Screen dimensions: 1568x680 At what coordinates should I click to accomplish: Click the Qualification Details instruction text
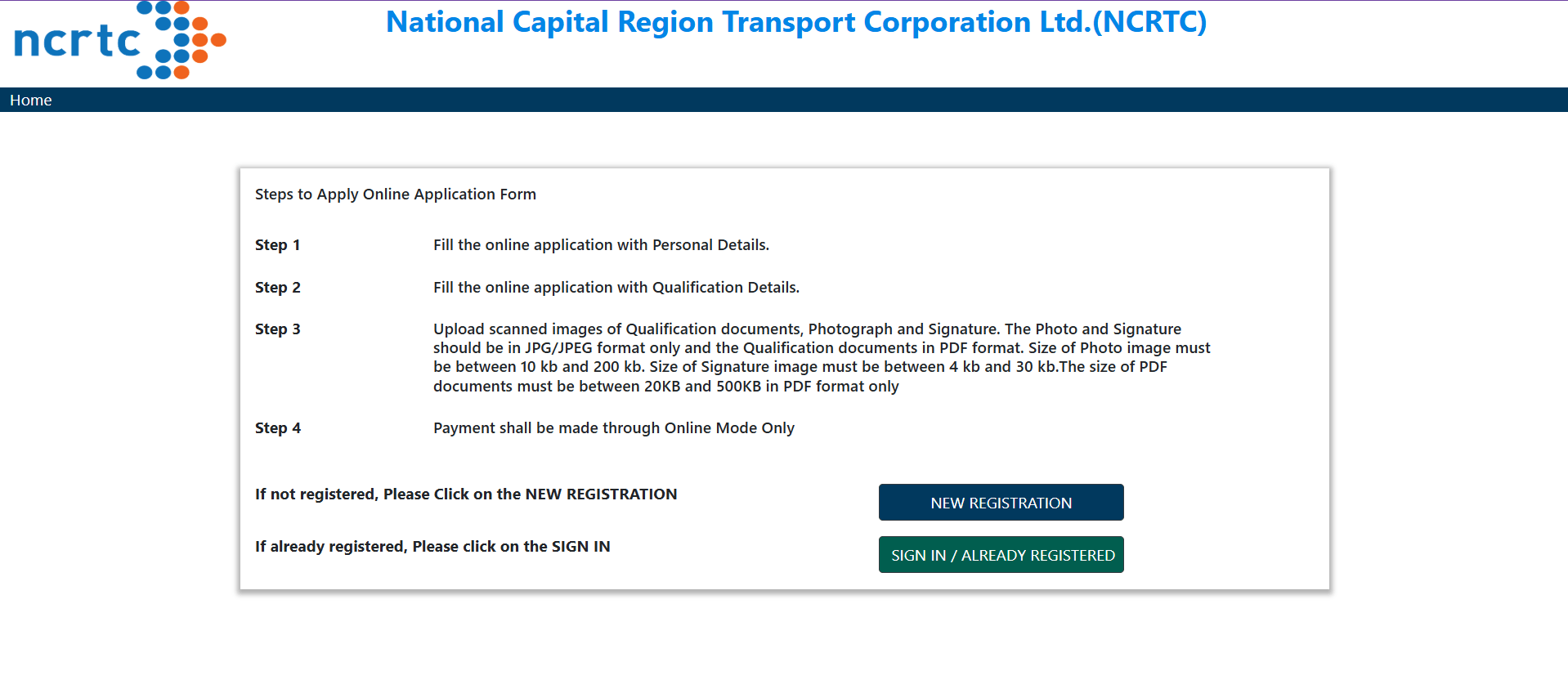[616, 288]
